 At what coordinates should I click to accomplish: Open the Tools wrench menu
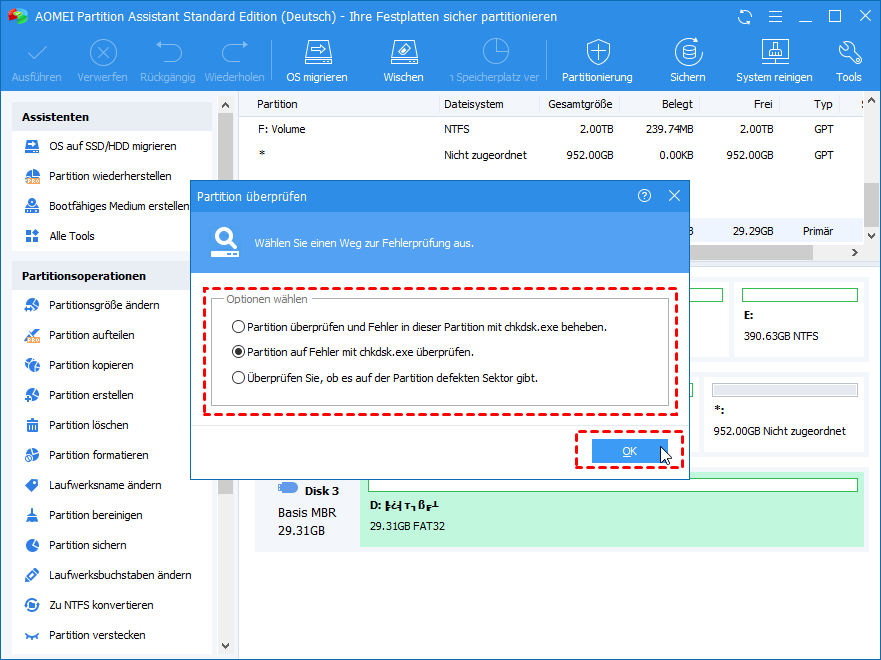(849, 61)
